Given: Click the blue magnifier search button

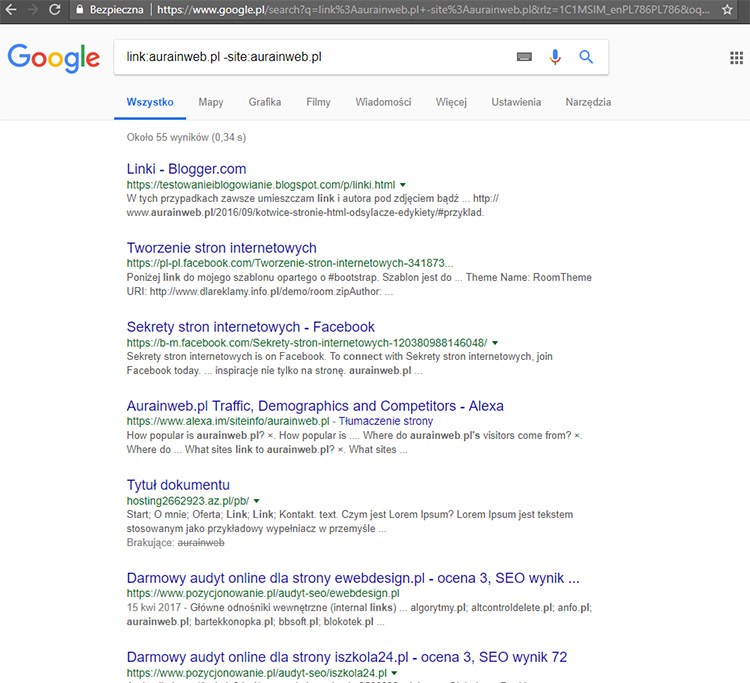Looking at the screenshot, I should [x=586, y=57].
